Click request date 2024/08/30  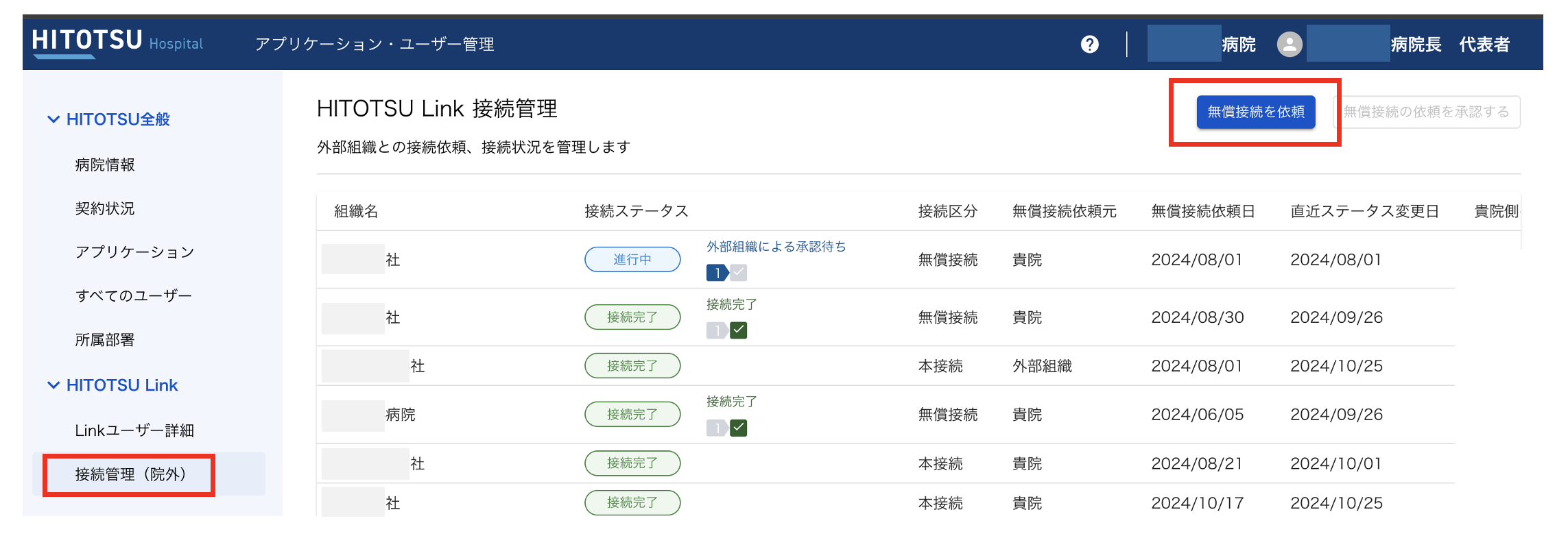pyautogui.click(x=1198, y=317)
